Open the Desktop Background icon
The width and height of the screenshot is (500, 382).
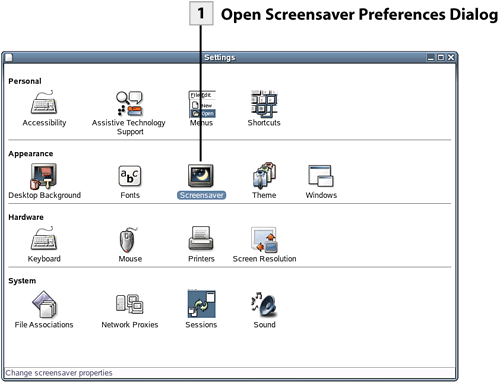pos(44,176)
